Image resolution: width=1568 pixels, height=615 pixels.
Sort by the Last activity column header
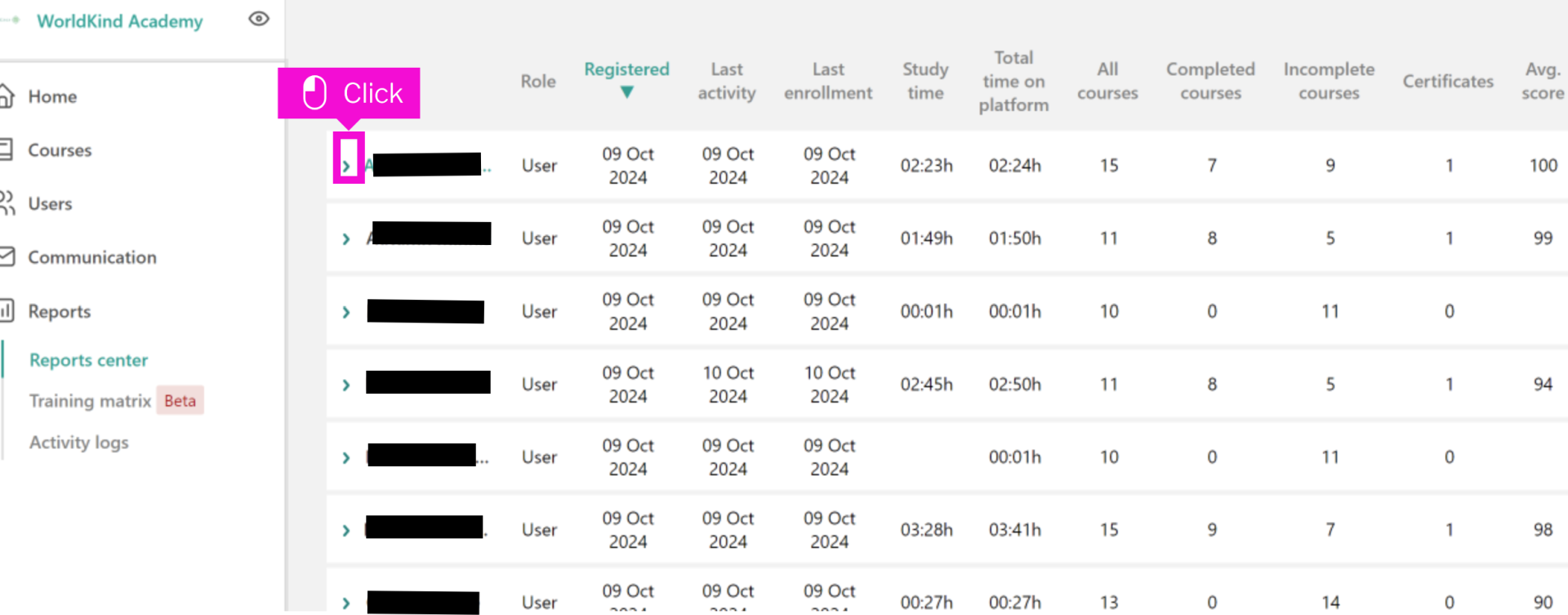(x=727, y=81)
